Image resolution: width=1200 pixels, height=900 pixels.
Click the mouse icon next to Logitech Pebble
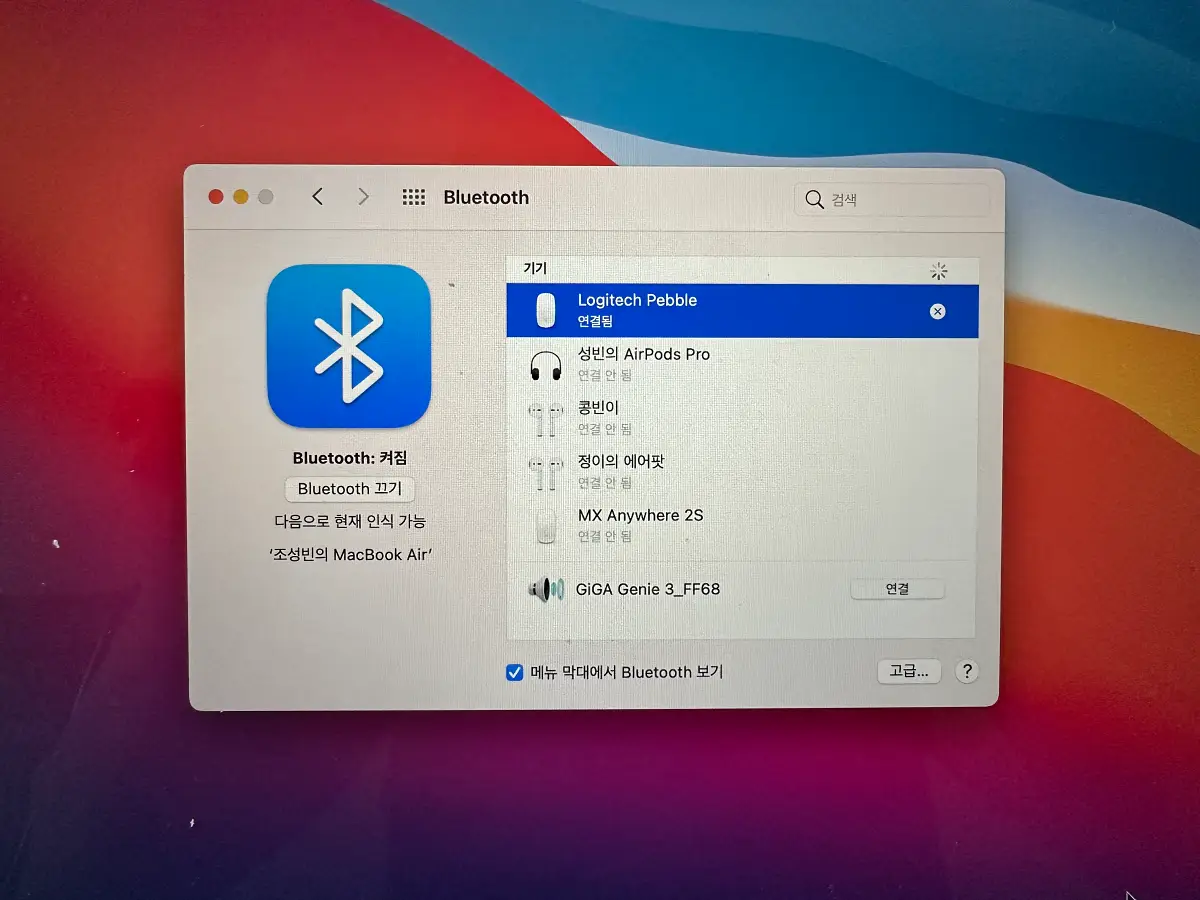click(546, 311)
